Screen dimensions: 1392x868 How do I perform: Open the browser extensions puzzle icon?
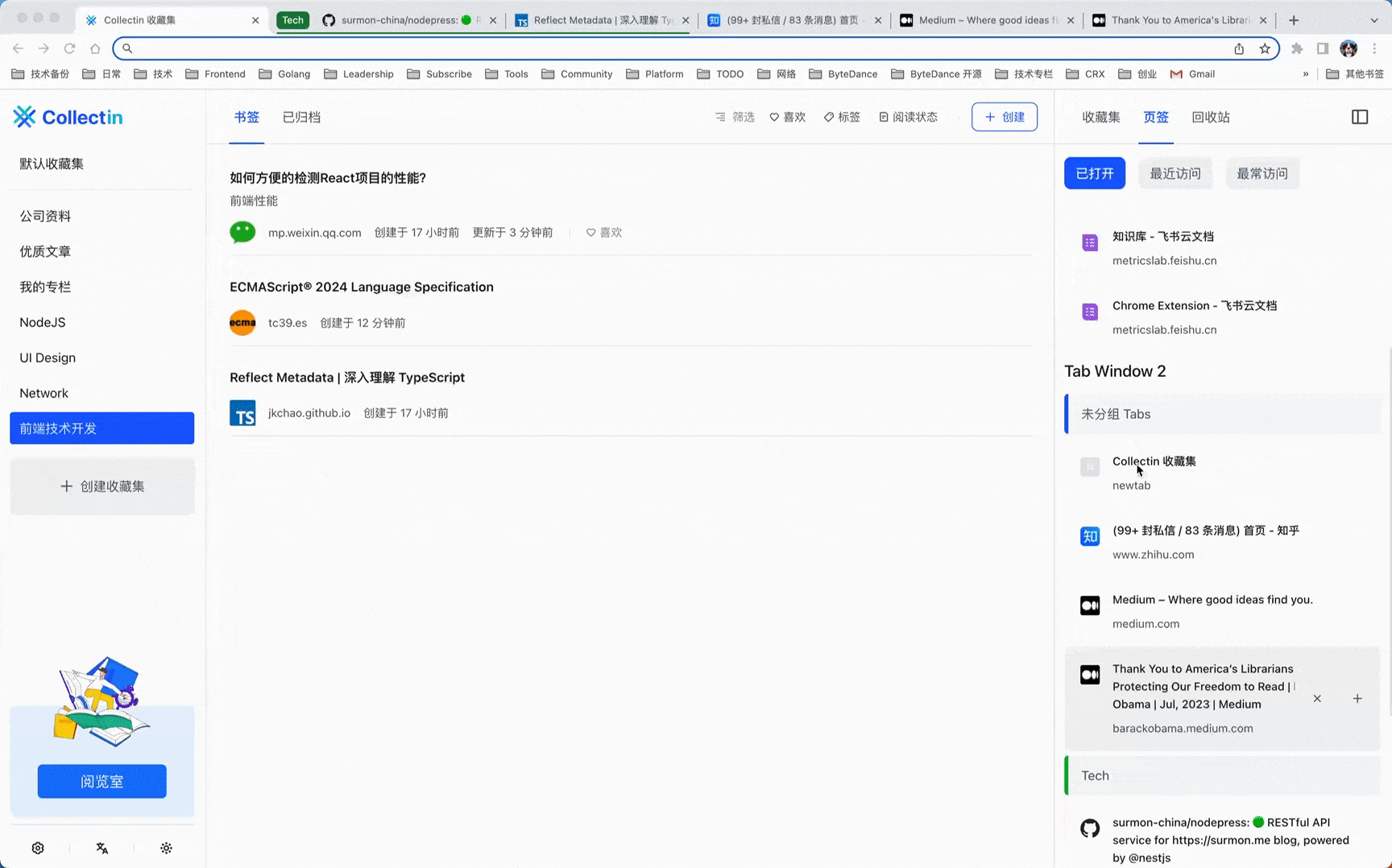coord(1297,48)
